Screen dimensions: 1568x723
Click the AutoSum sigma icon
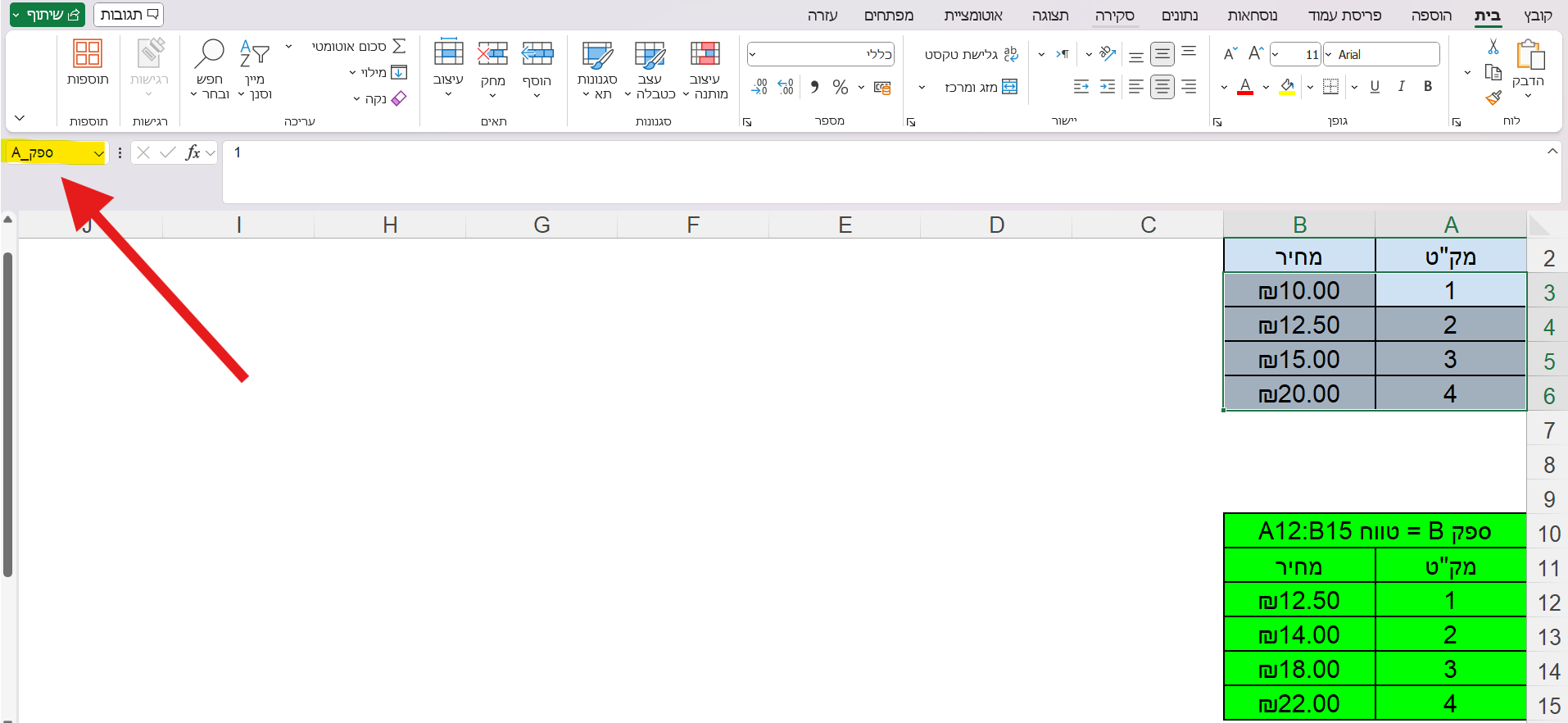[x=399, y=46]
